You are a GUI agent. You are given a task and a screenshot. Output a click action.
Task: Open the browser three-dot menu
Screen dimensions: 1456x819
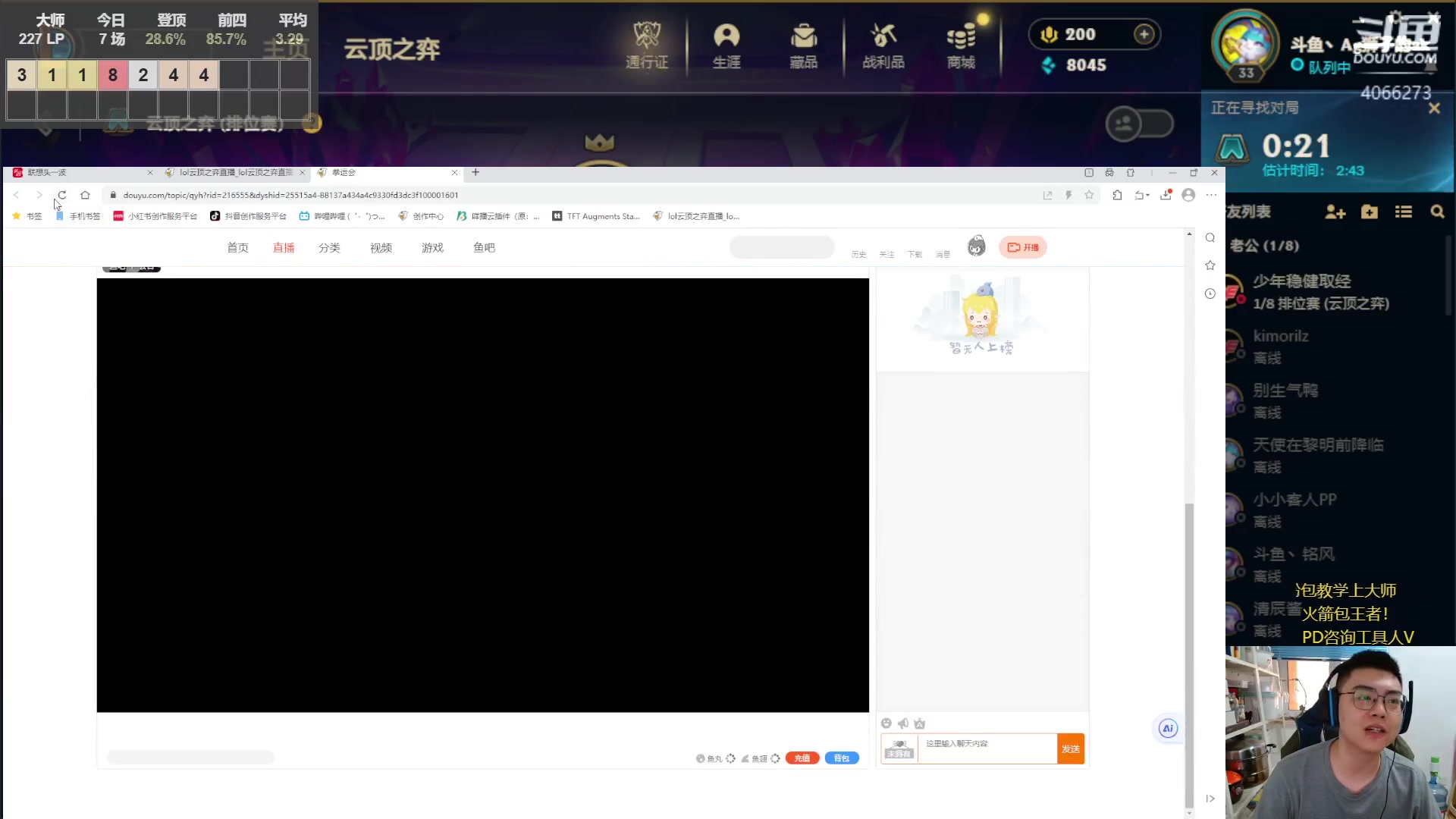[1211, 195]
